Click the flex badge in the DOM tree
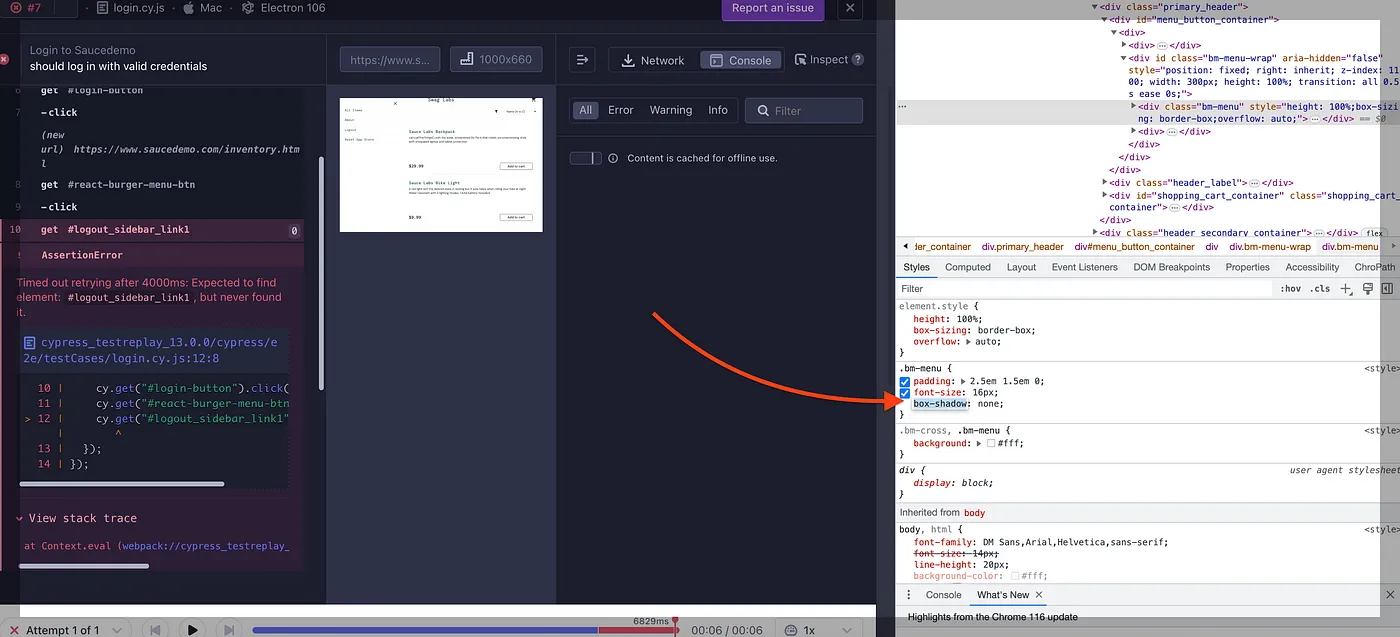This screenshot has width=1400, height=637. click(1374, 233)
